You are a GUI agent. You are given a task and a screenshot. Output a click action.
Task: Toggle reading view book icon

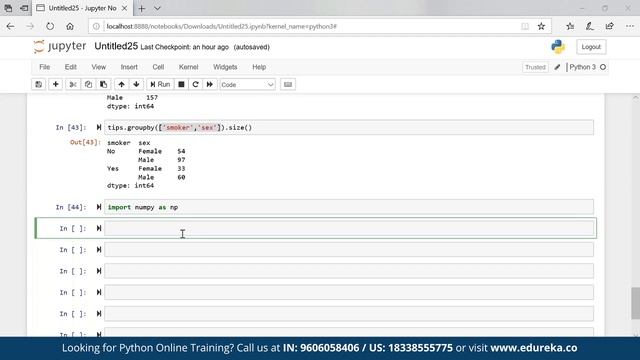click(525, 27)
